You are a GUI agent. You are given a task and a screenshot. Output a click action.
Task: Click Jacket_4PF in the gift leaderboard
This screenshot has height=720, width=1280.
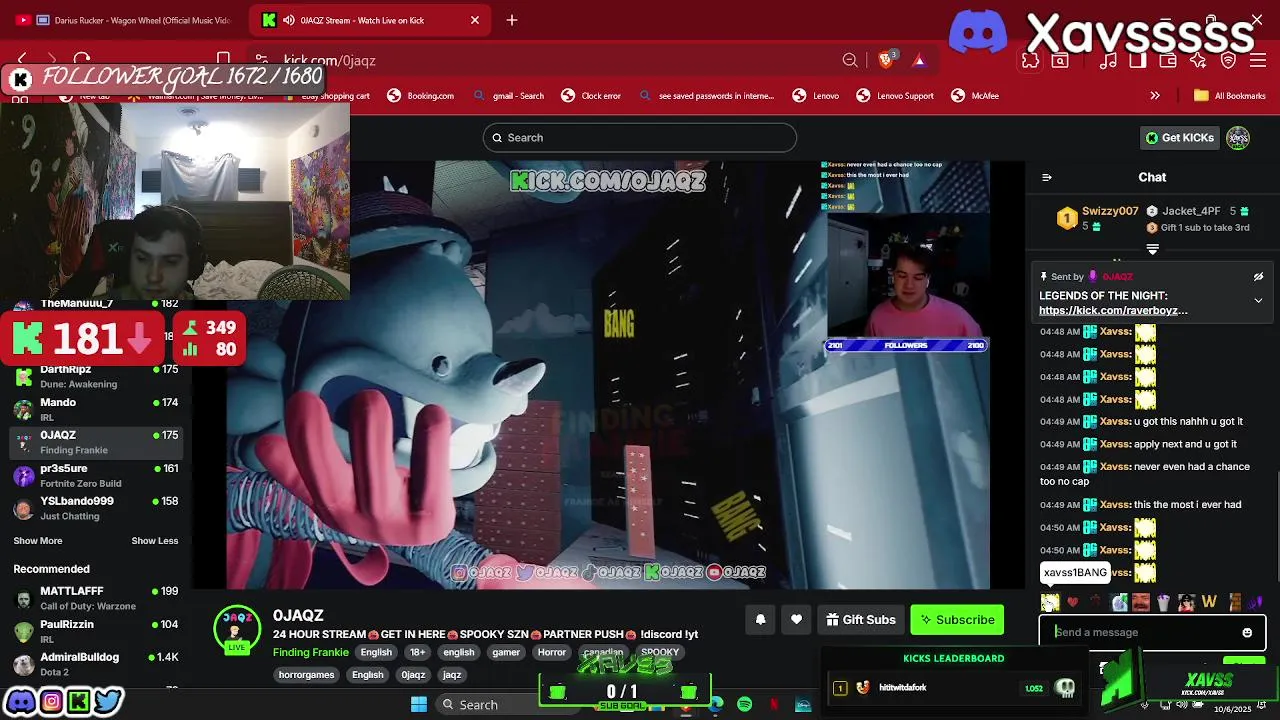pyautogui.click(x=1191, y=211)
